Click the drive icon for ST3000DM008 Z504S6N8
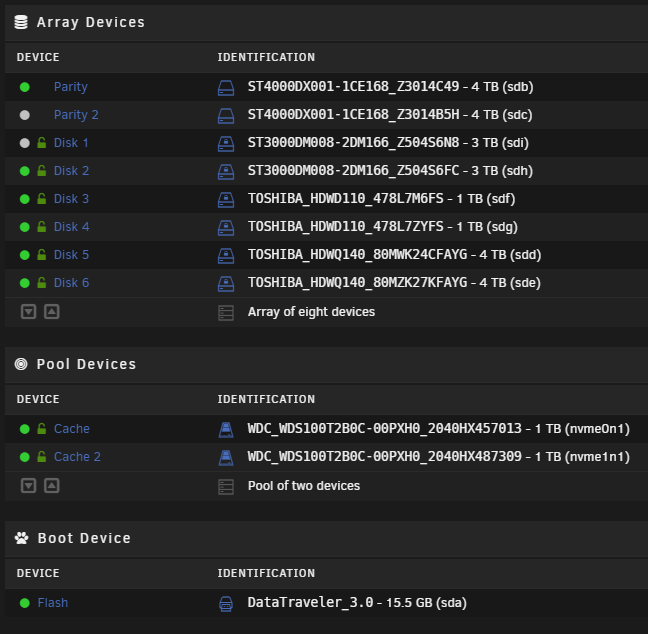Viewport: 648px width, 634px height. point(226,144)
